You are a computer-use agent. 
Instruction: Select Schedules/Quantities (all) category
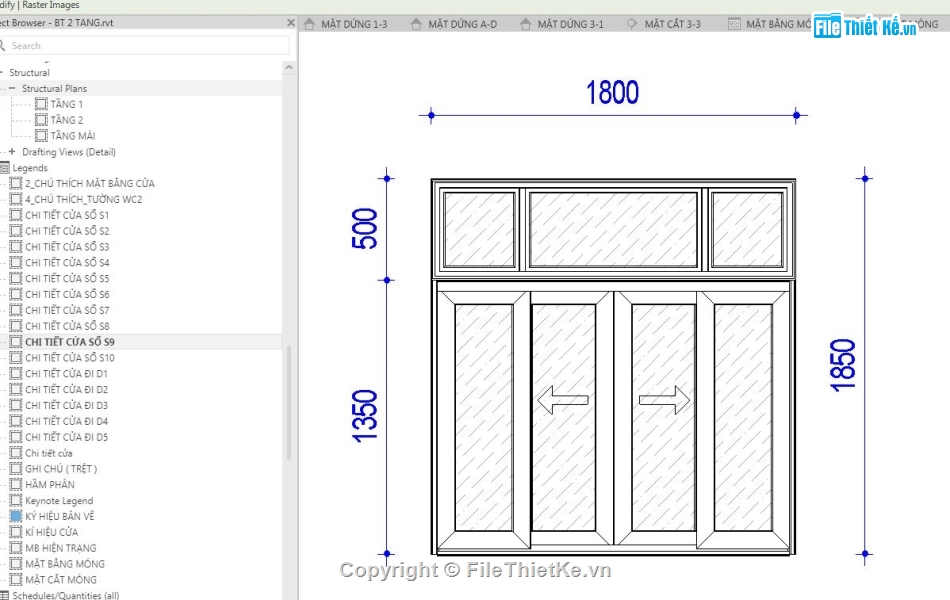coord(65,595)
